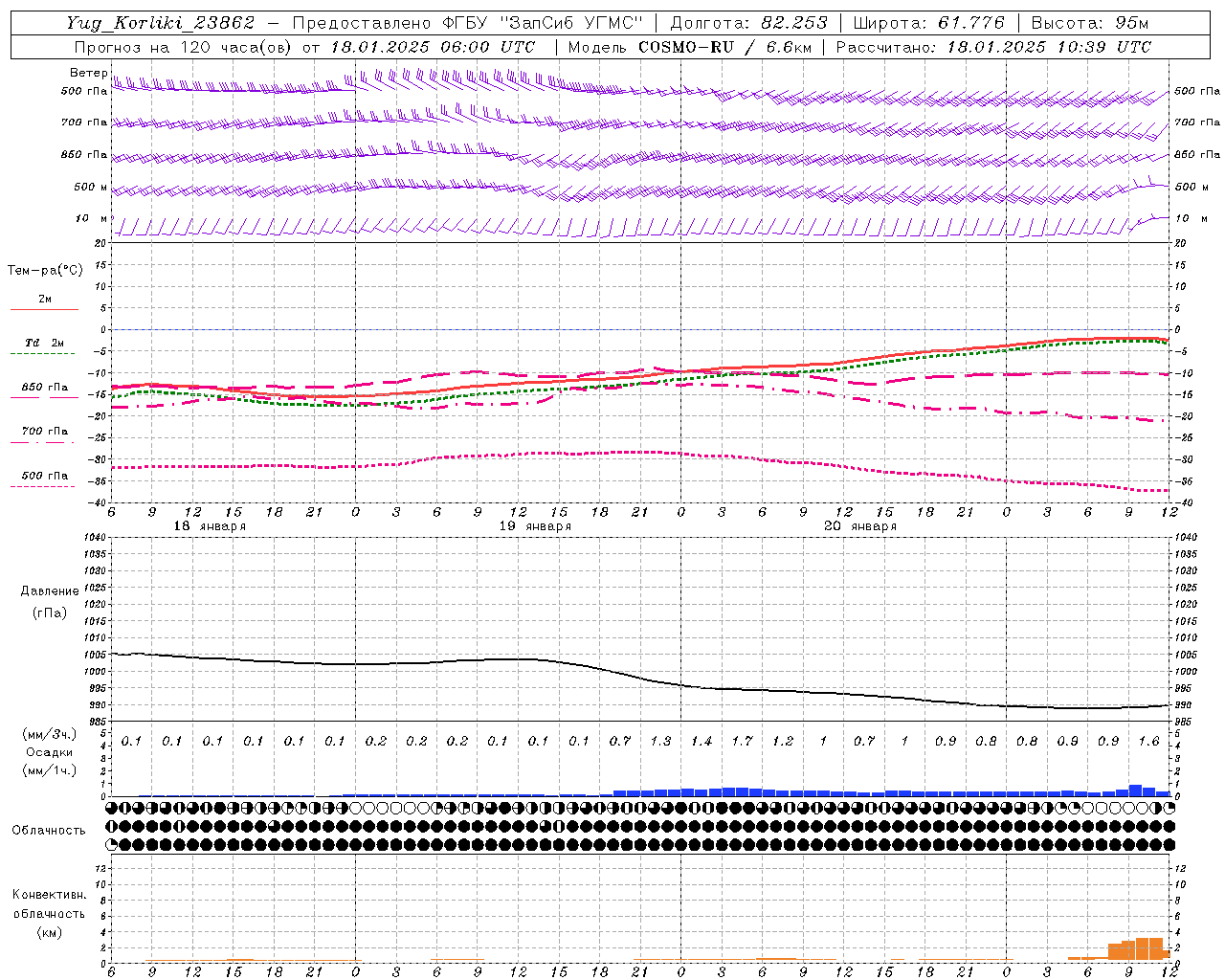Select the 'Широта: 61.776' header field
The width and height of the screenshot is (1225, 980).
(x=928, y=23)
